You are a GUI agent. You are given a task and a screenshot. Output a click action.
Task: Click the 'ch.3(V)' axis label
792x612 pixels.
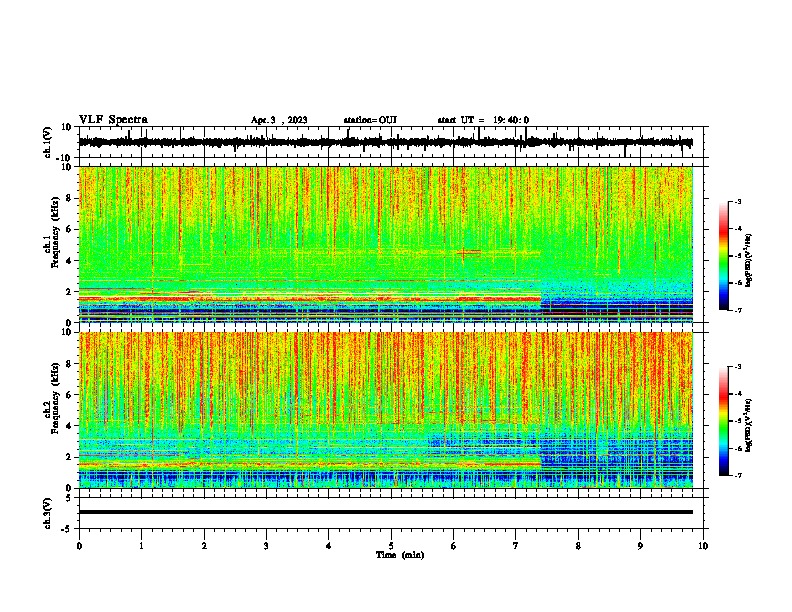(x=48, y=513)
